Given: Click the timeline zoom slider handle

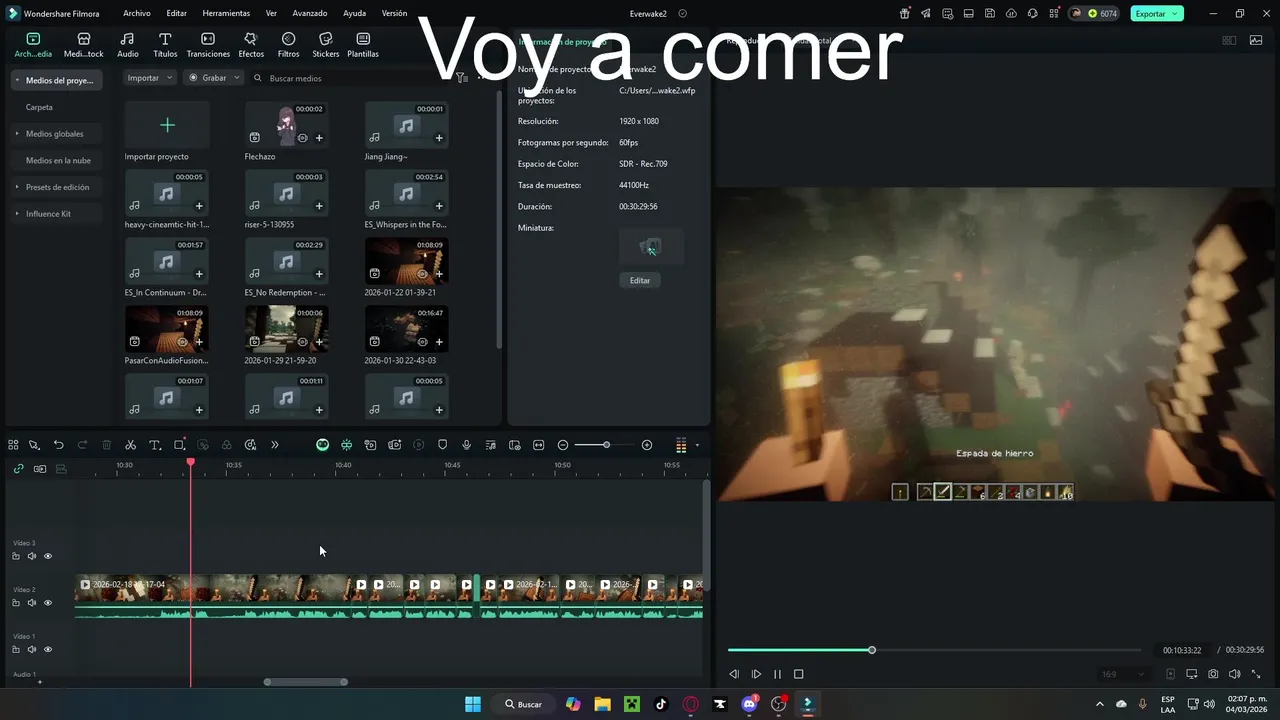Looking at the screenshot, I should tap(606, 445).
